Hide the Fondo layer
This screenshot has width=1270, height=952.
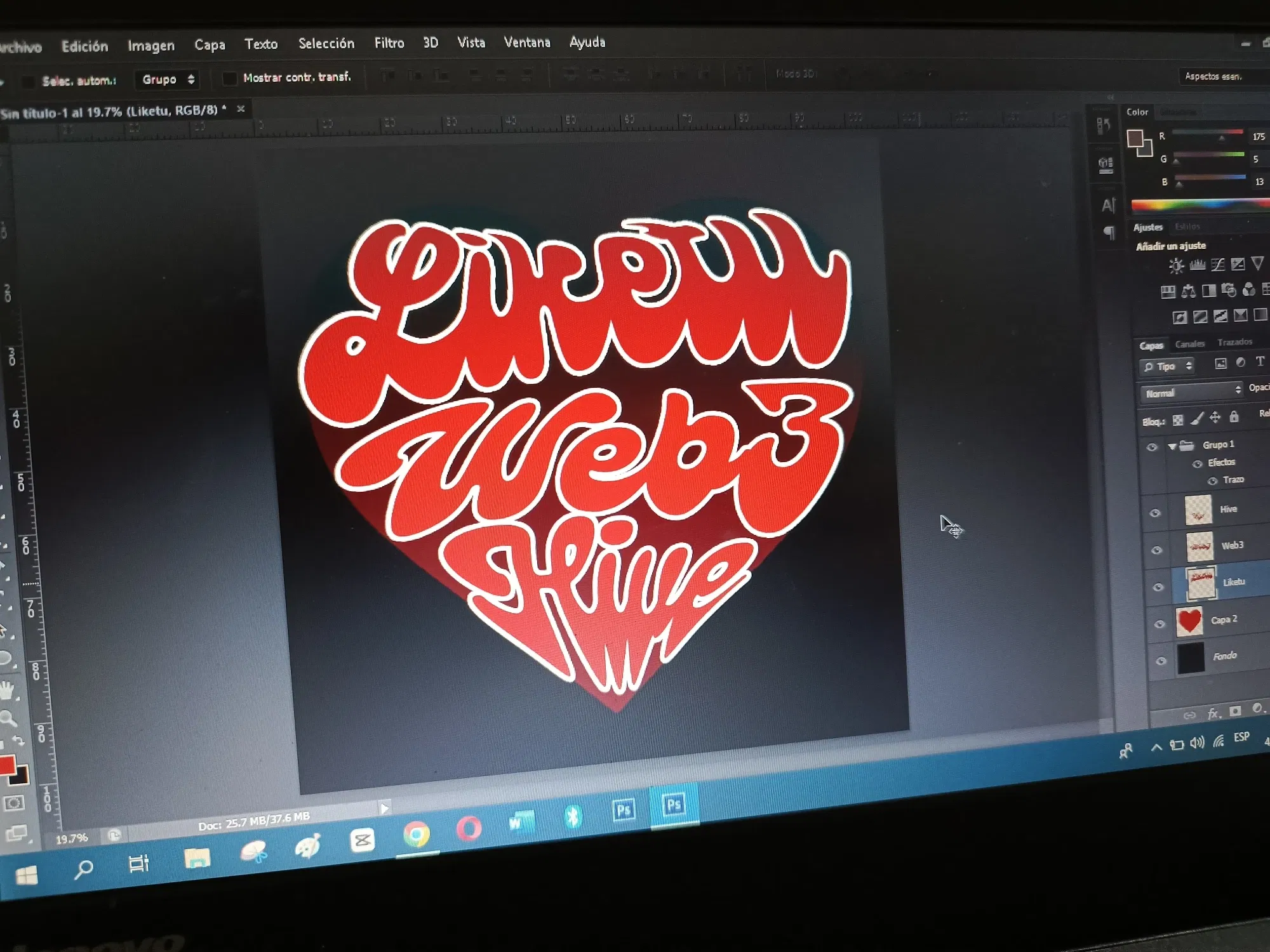pos(1161,661)
